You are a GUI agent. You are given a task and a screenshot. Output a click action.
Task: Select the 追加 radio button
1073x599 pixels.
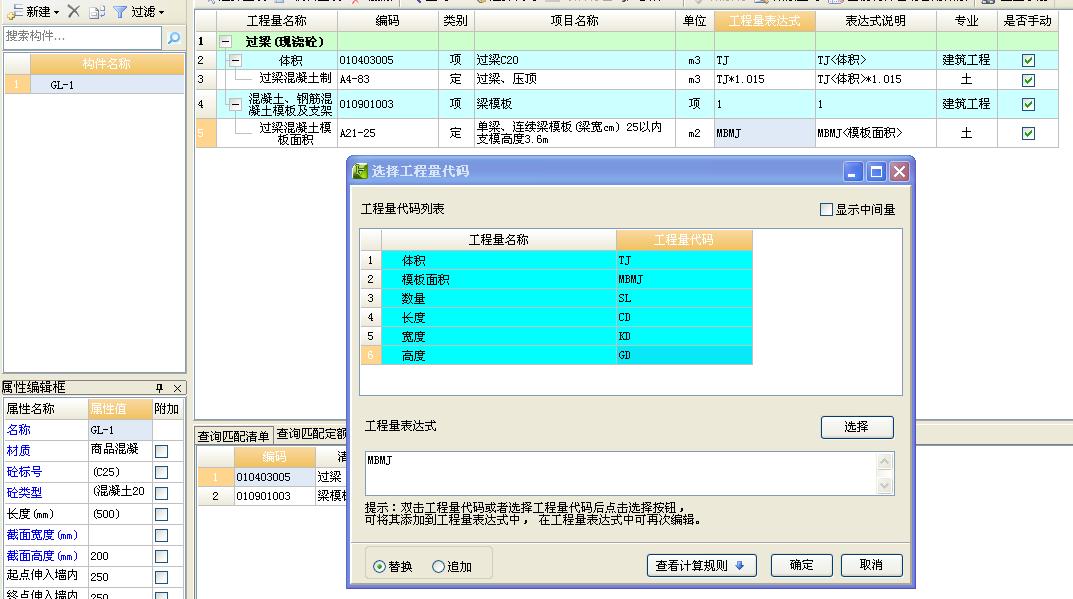click(x=452, y=567)
